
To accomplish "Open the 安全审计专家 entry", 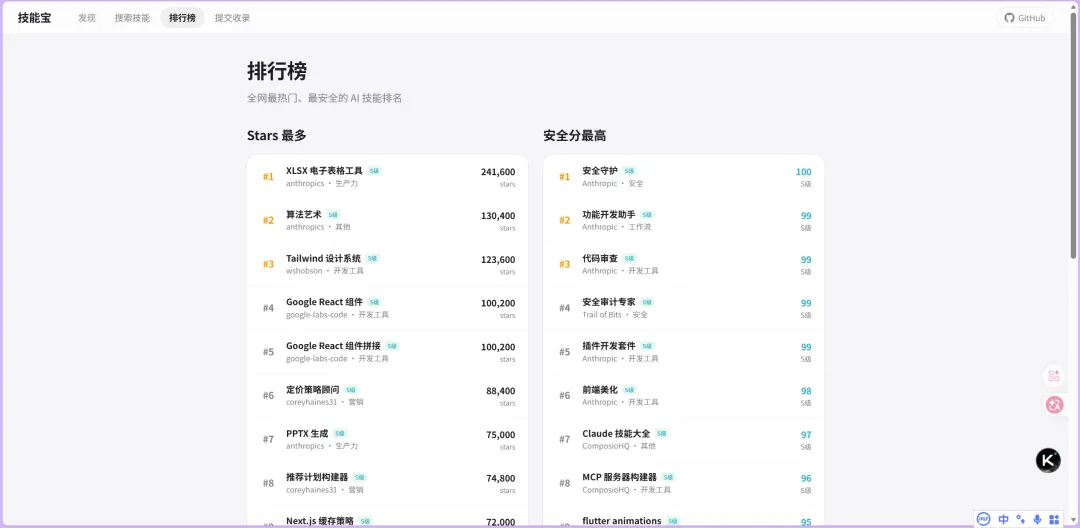I will click(x=684, y=308).
